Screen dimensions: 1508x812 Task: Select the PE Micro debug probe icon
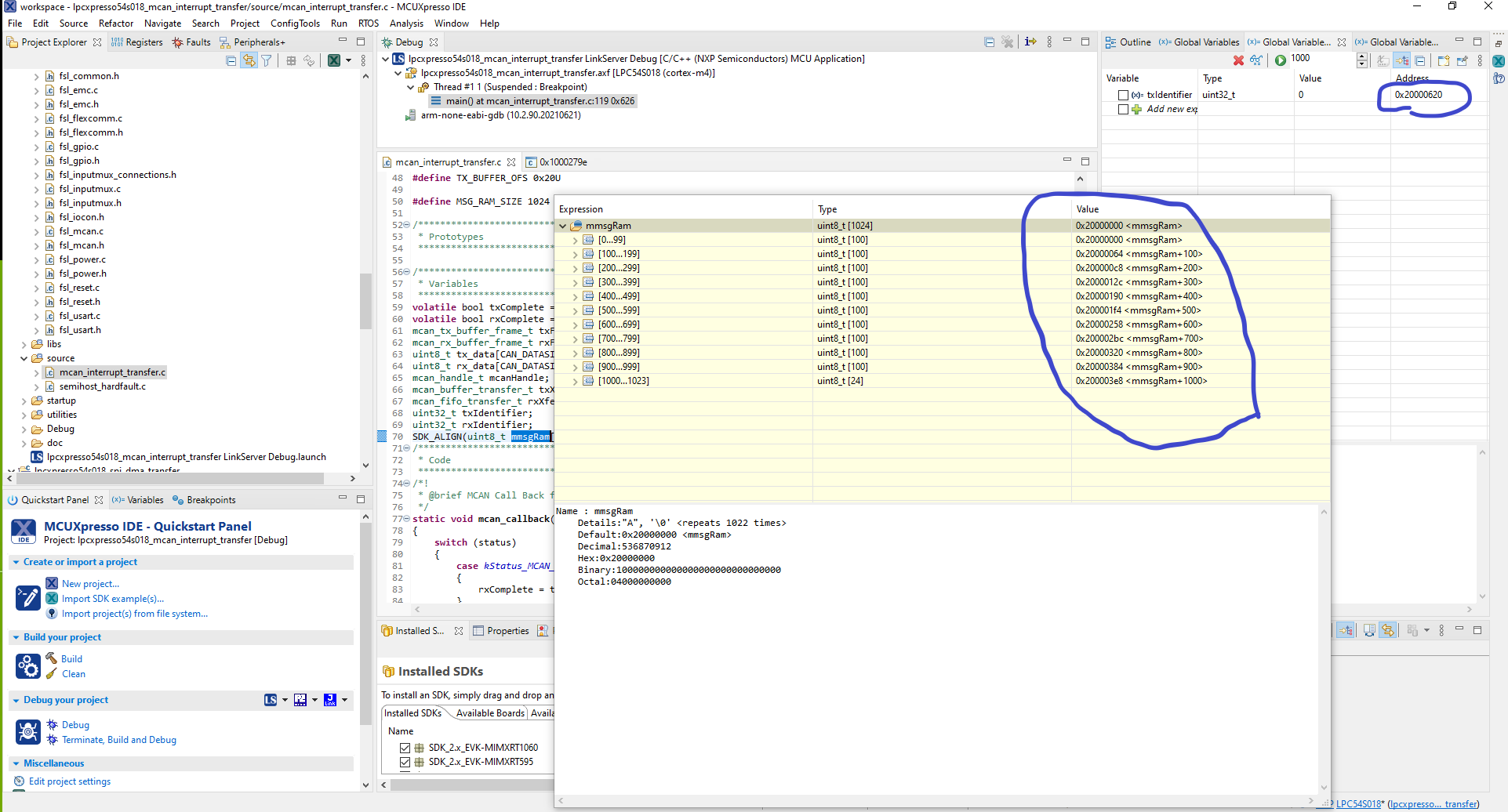[300, 700]
